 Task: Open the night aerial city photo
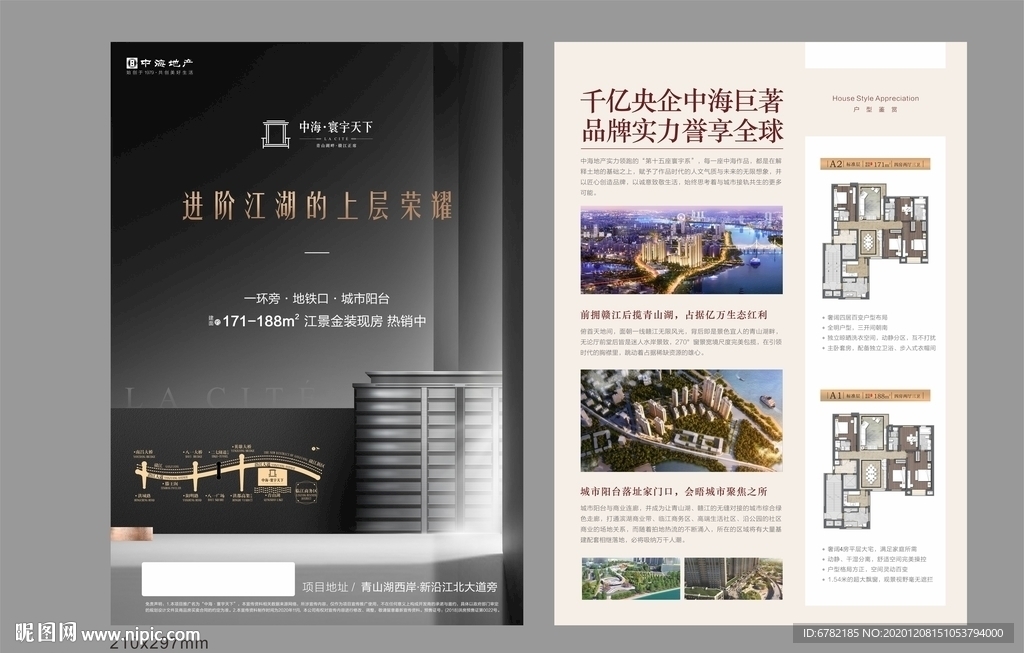point(681,250)
